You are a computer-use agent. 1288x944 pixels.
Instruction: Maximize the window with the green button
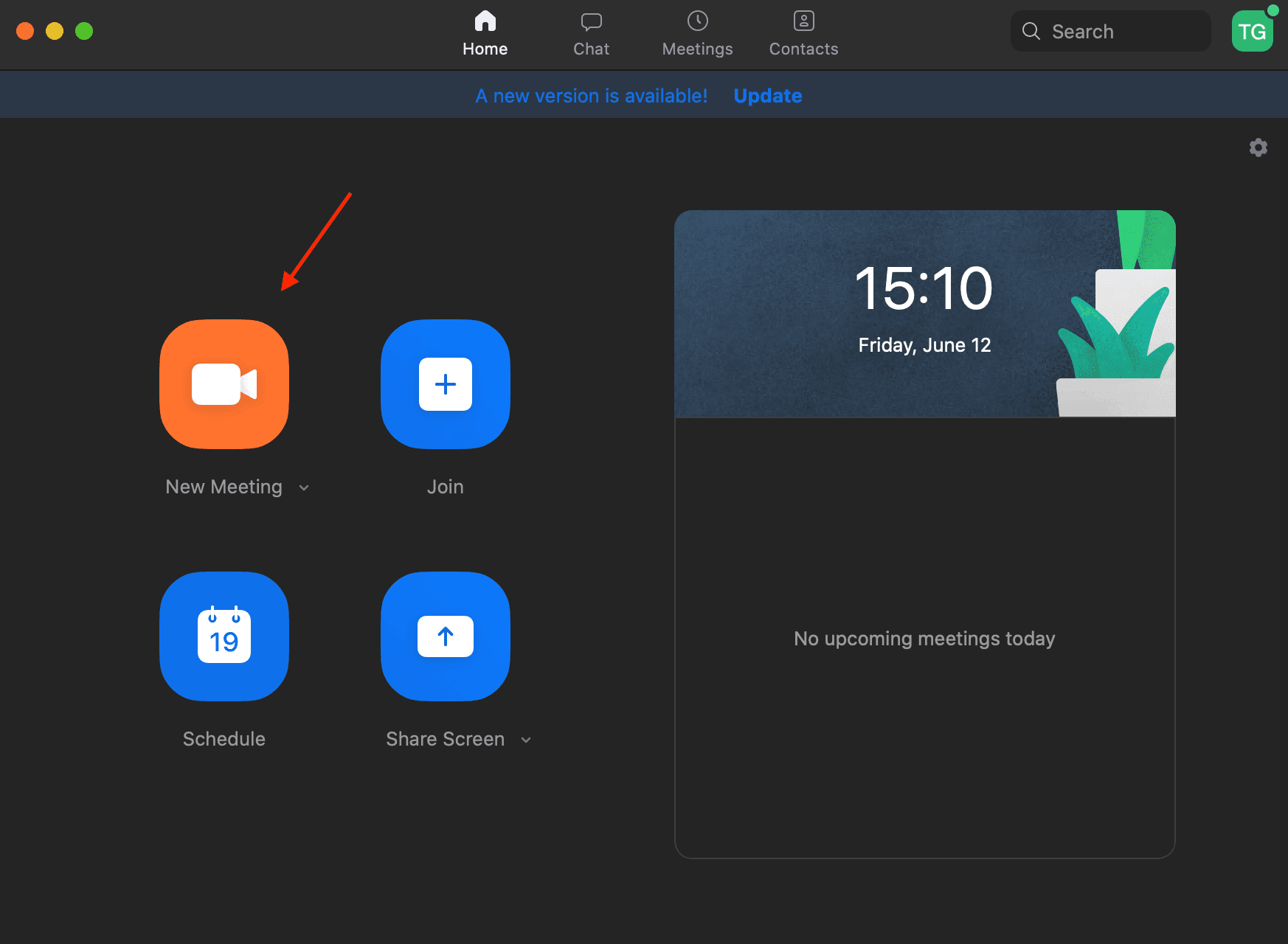84,31
